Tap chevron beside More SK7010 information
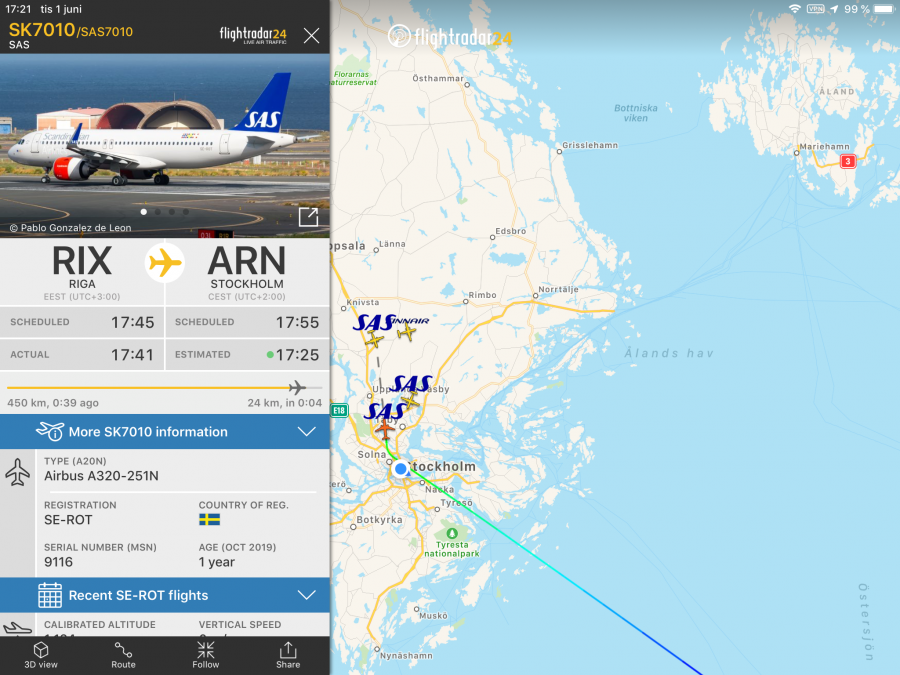This screenshot has width=900, height=675. [x=307, y=432]
